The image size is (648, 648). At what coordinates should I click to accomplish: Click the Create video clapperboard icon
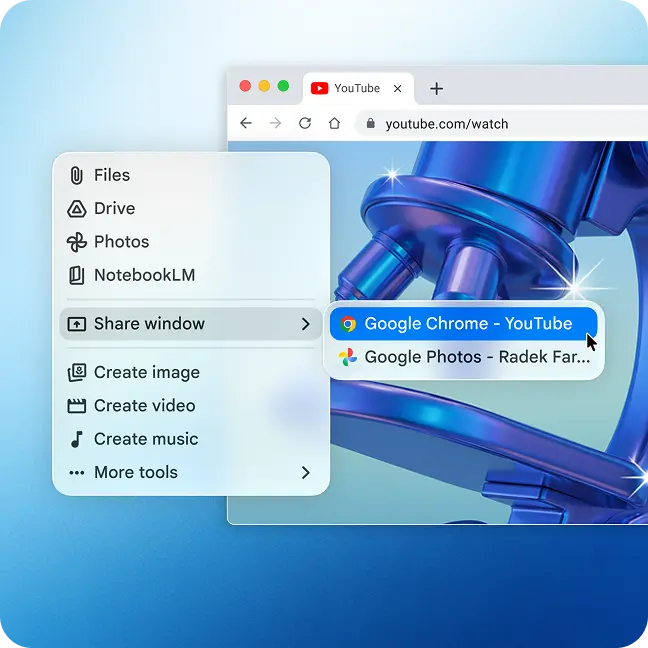tap(76, 406)
